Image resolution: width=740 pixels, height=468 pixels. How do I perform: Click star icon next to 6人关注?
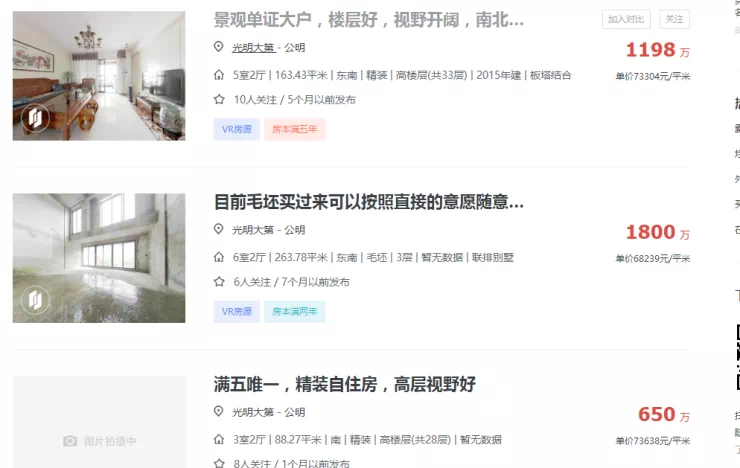pyautogui.click(x=219, y=282)
